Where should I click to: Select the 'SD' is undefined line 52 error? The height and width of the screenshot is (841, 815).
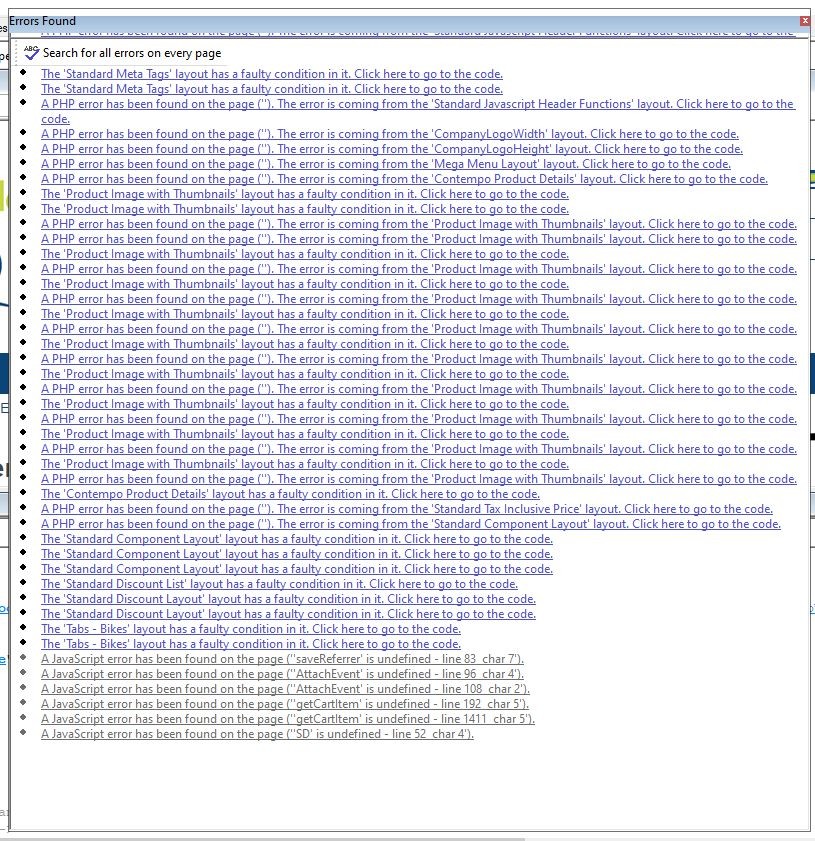(257, 734)
